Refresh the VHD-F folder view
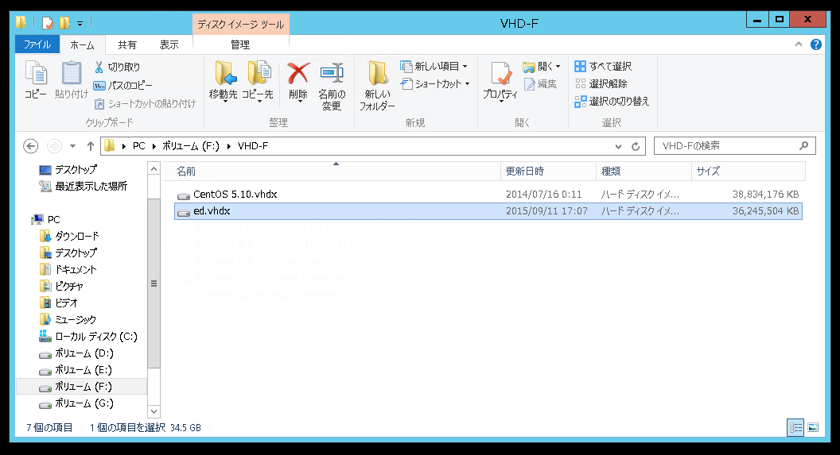Image resolution: width=840 pixels, height=455 pixels. point(635,146)
